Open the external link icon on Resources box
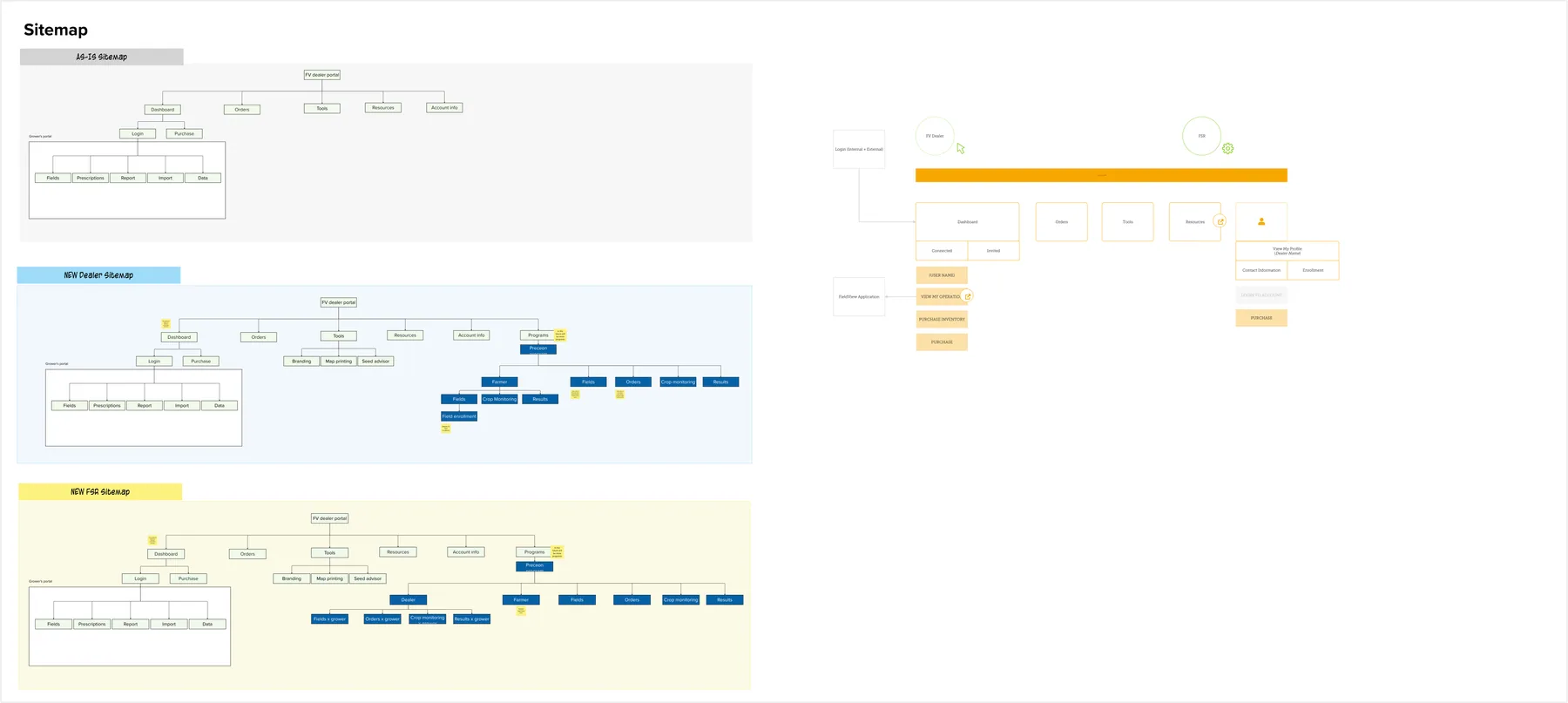The width and height of the screenshot is (1568, 703). click(1220, 221)
